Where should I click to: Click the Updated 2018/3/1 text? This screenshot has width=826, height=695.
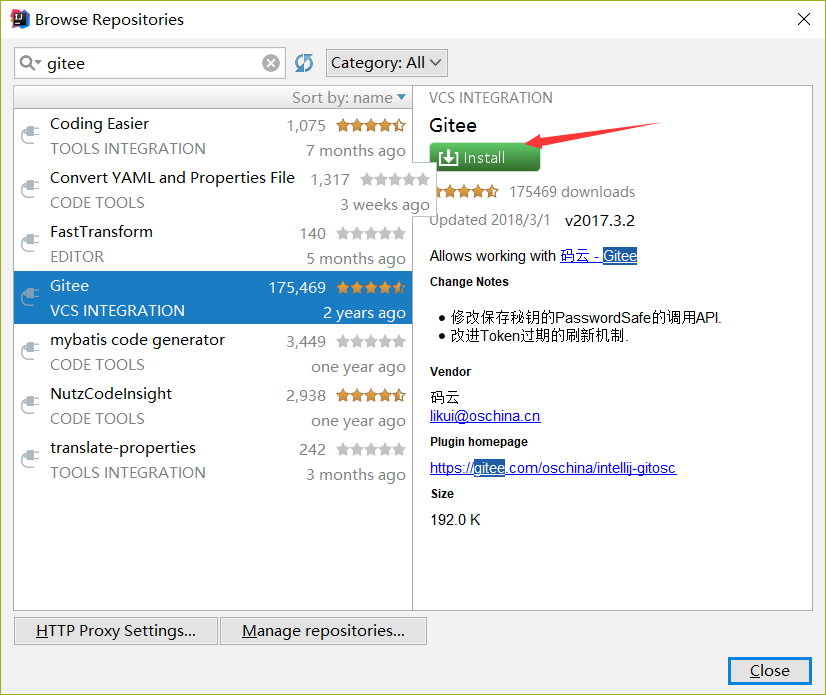tap(490, 220)
